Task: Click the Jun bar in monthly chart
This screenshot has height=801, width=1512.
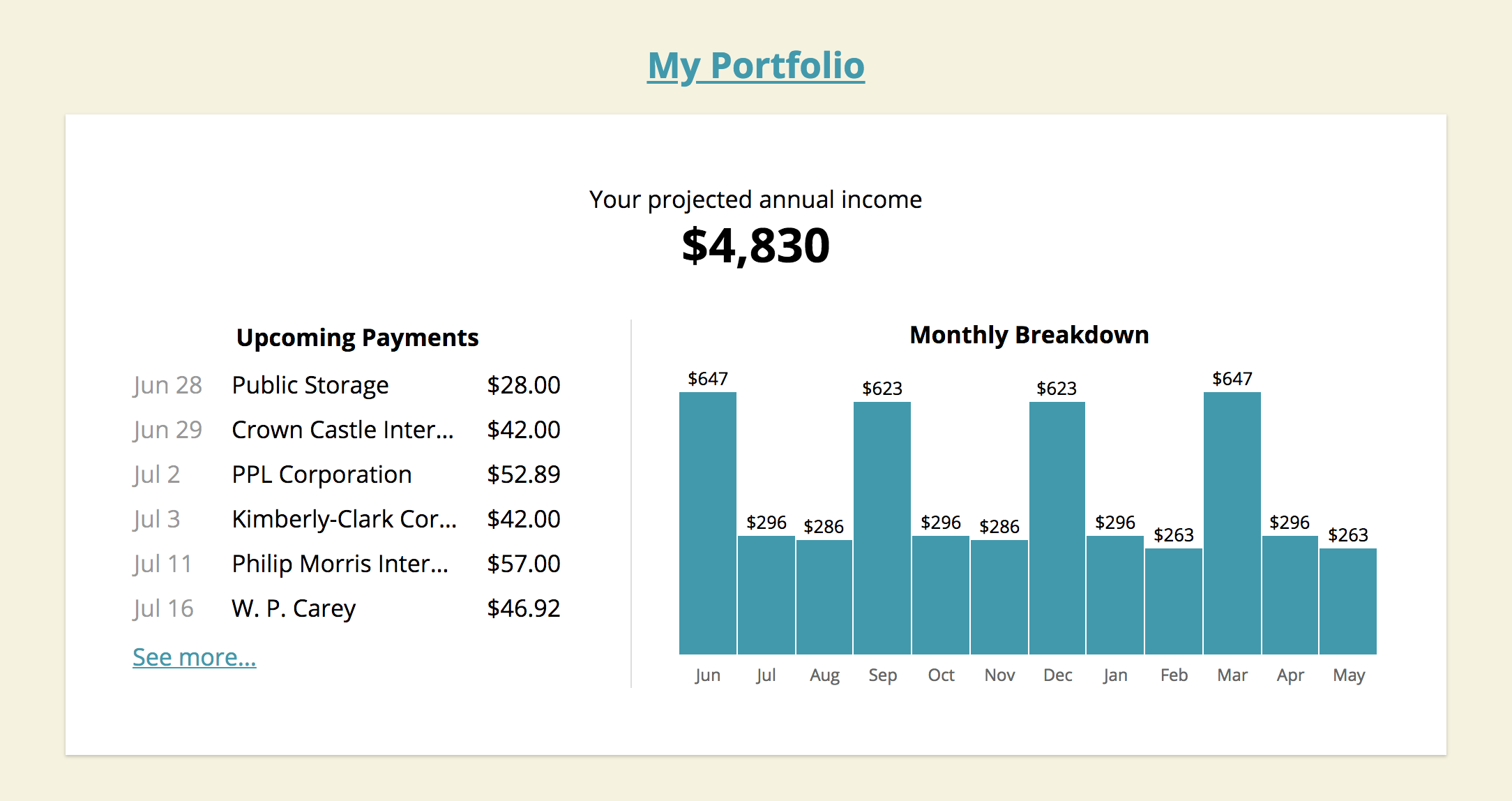Action: 708,523
